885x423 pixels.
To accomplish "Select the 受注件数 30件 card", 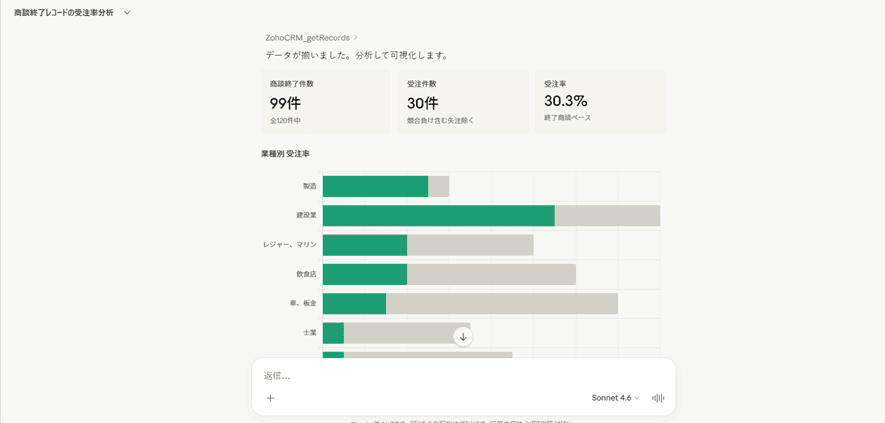I will coord(462,102).
